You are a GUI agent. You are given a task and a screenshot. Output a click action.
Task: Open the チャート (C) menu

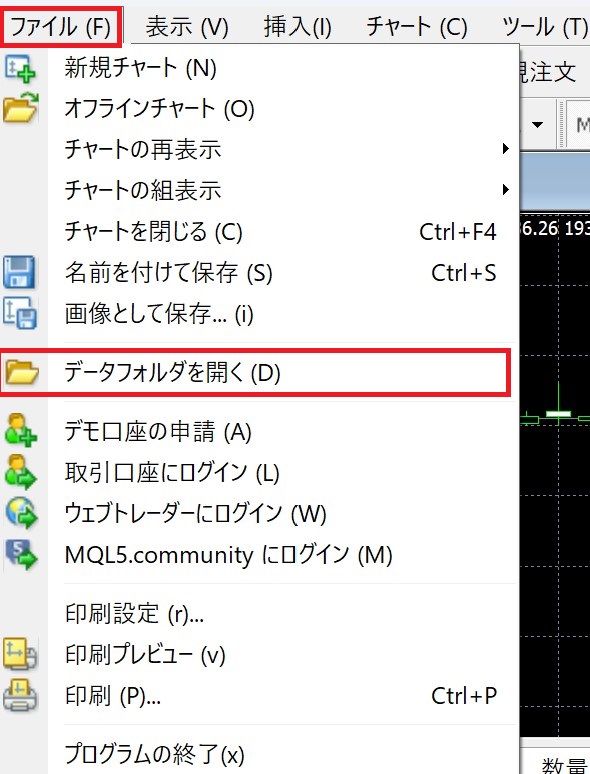pyautogui.click(x=416, y=27)
